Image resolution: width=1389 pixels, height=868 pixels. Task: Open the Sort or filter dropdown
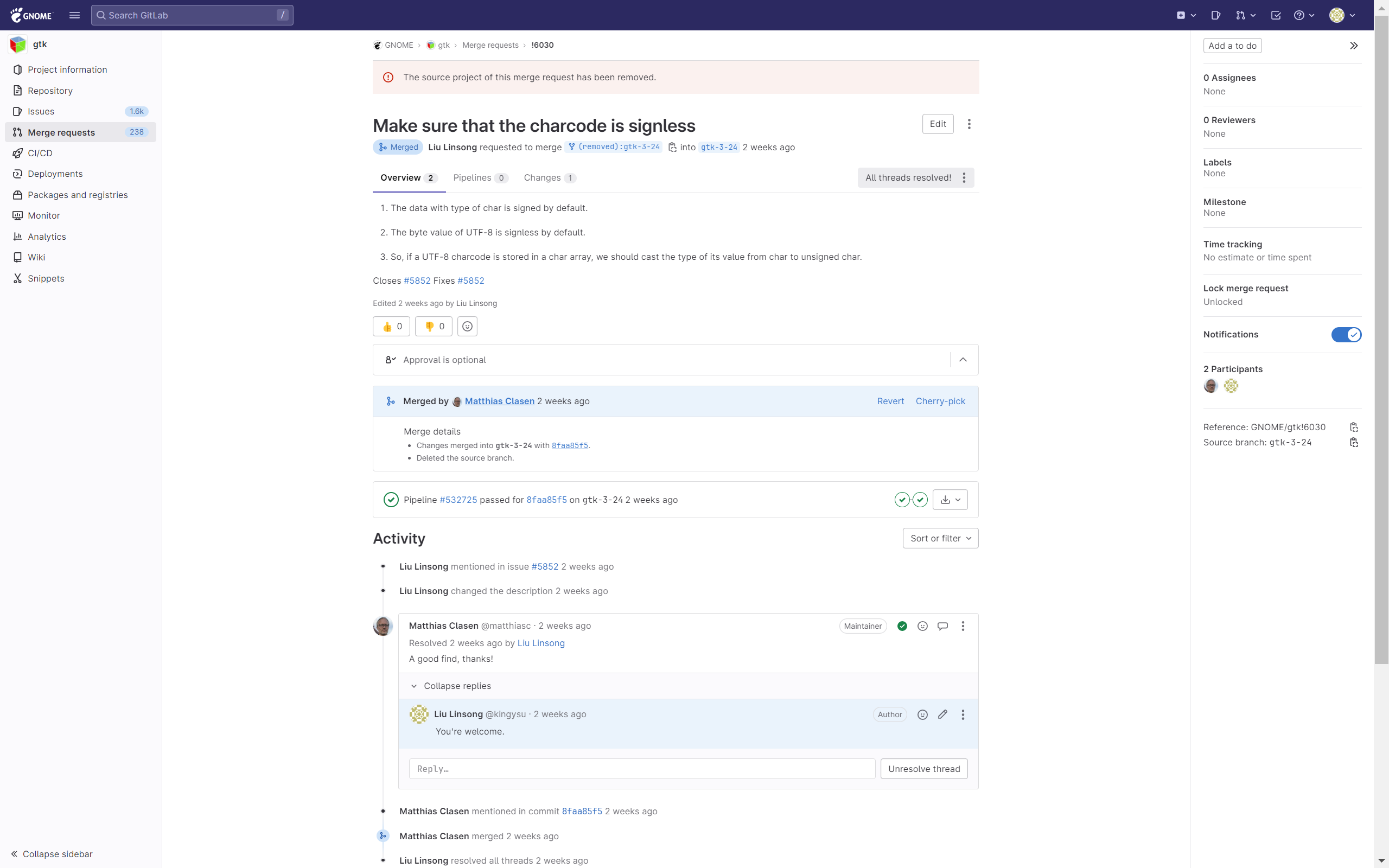[940, 538]
